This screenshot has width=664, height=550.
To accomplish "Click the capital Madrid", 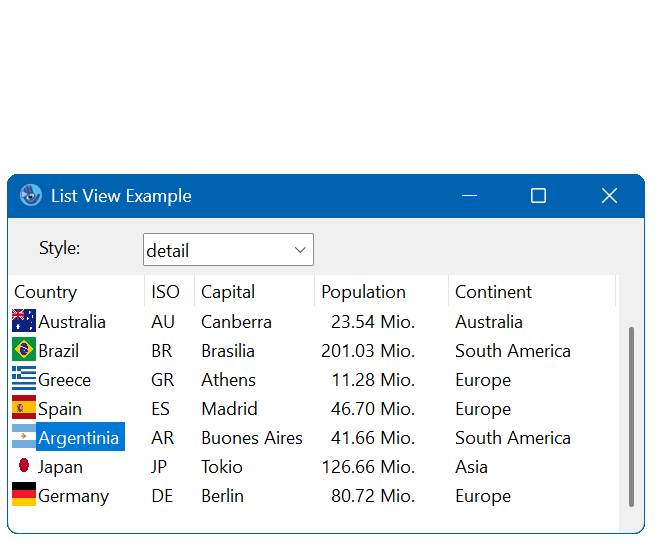I will click(x=229, y=409).
